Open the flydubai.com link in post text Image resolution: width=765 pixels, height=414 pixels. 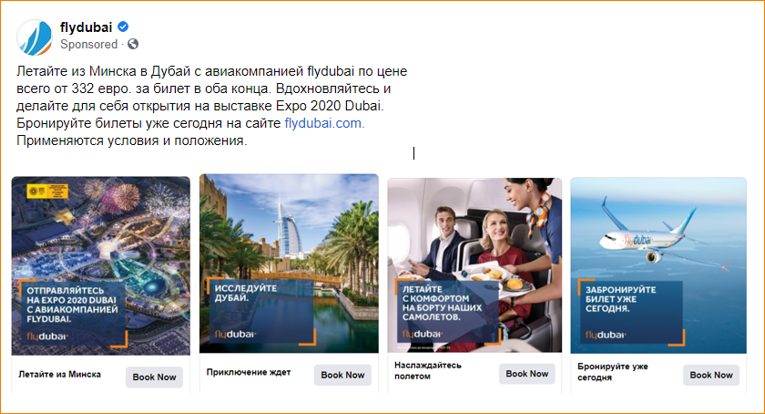[324, 123]
